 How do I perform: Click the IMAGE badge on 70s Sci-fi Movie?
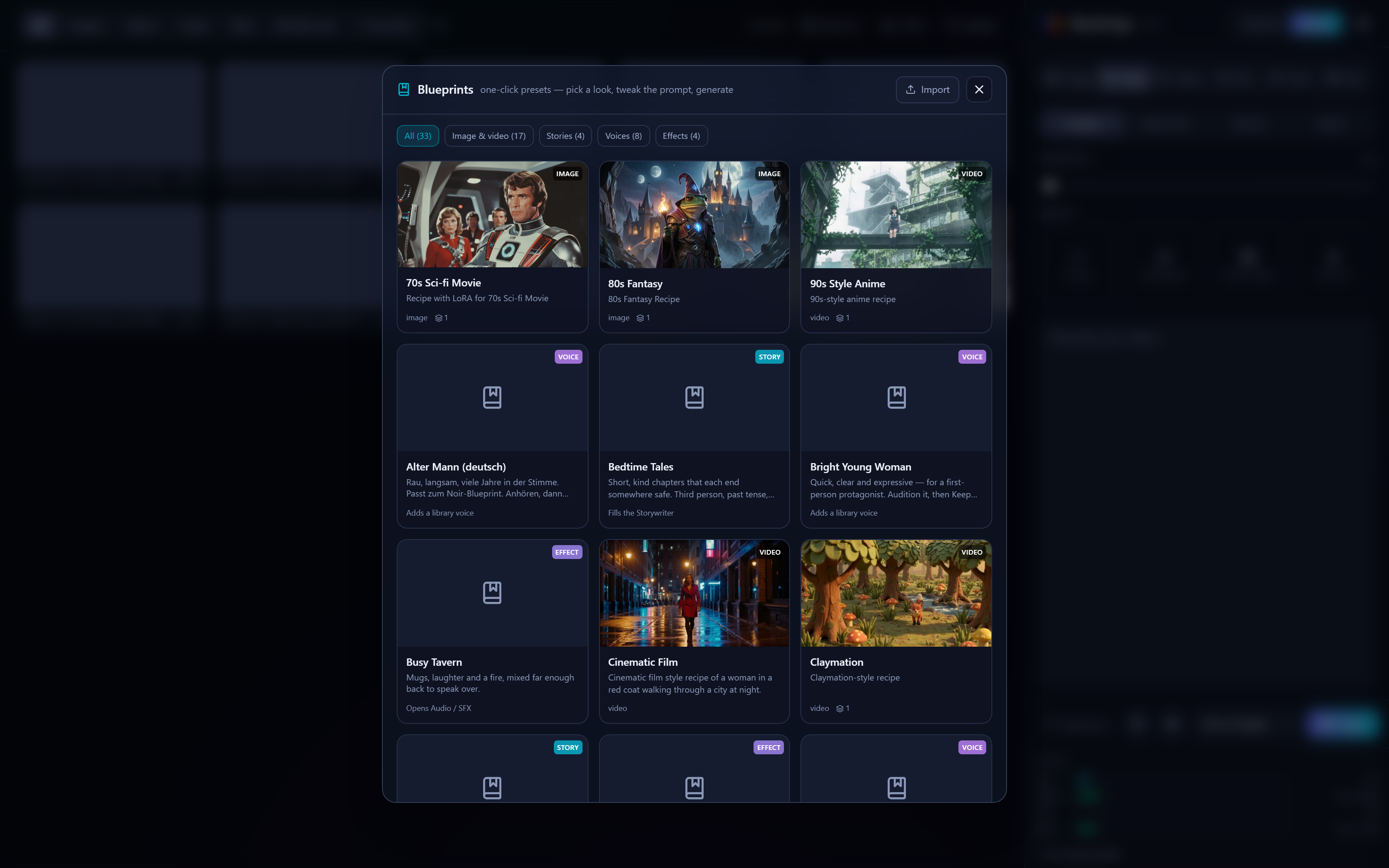567,174
